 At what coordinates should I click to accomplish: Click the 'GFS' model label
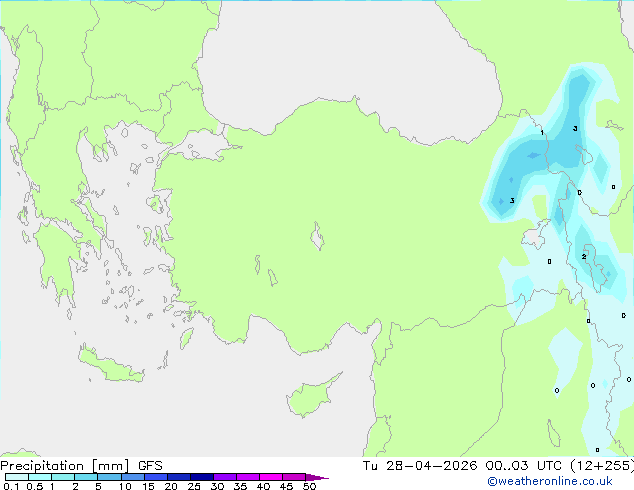point(150,466)
